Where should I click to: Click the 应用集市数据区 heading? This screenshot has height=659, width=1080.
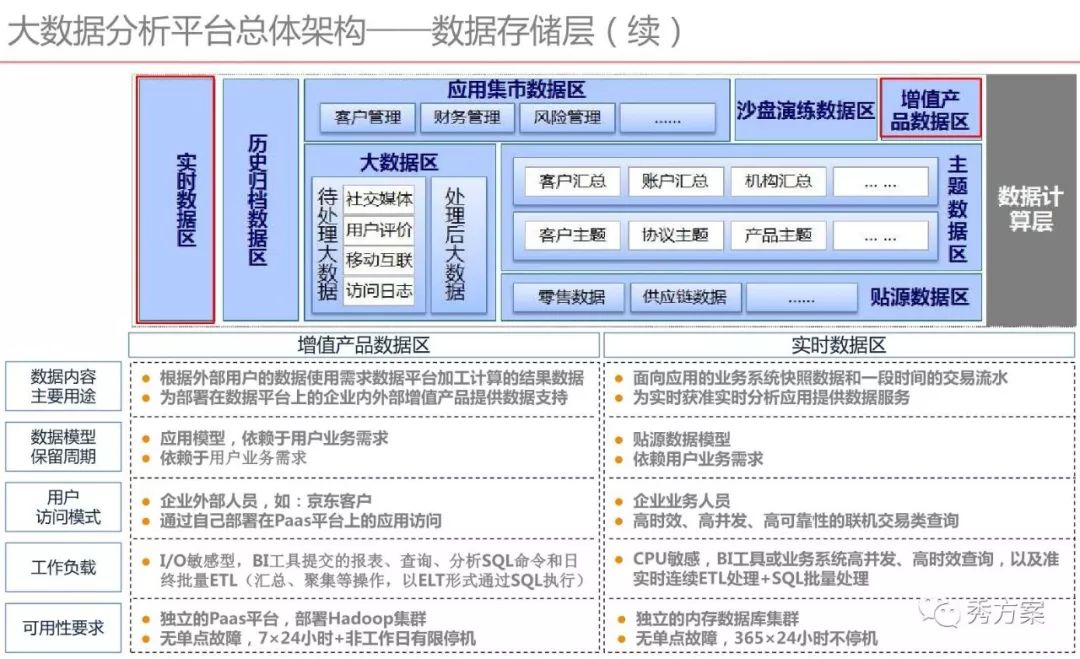(516, 90)
